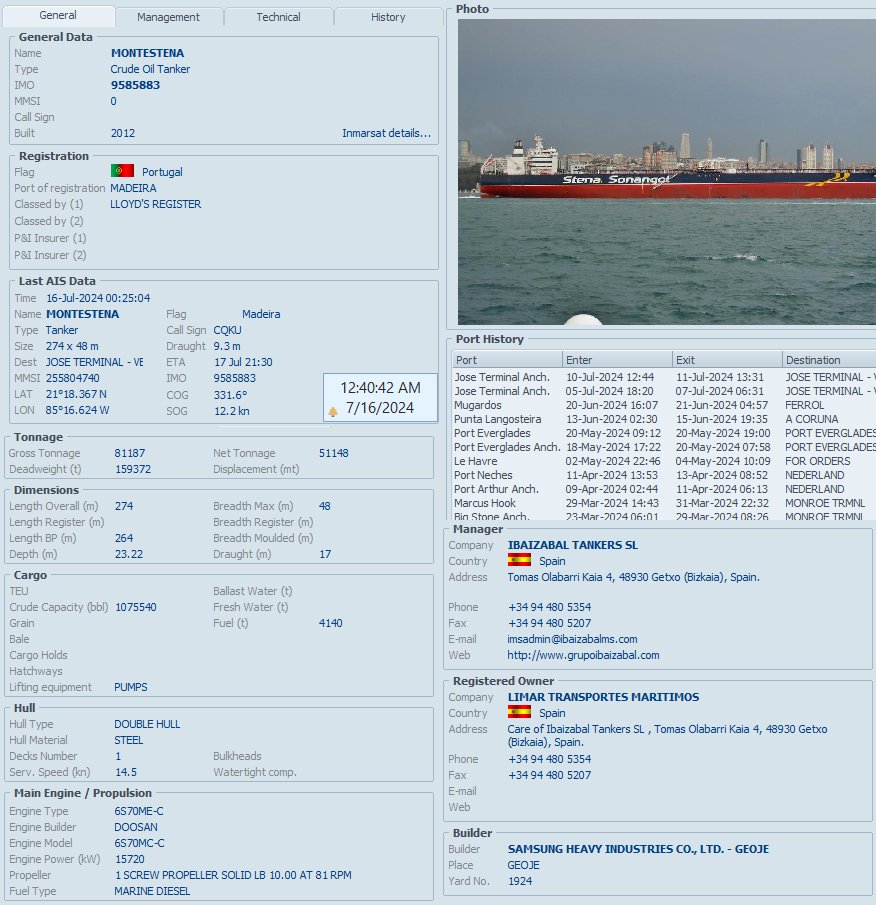Sort Port History by Destination column

click(829, 360)
